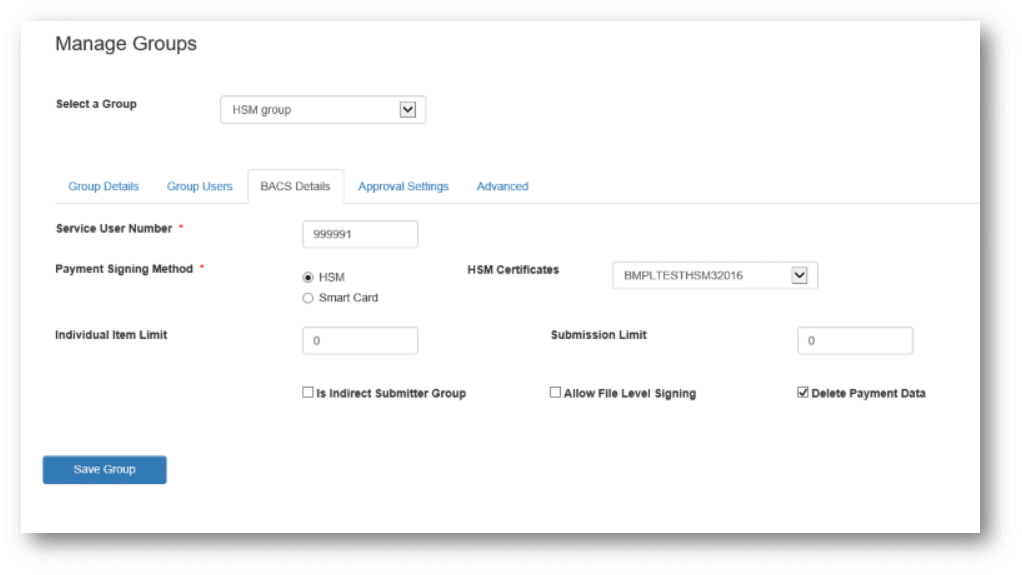Choose Smart Card signing method
Screen dimensions: 1022x575
tap(308, 298)
